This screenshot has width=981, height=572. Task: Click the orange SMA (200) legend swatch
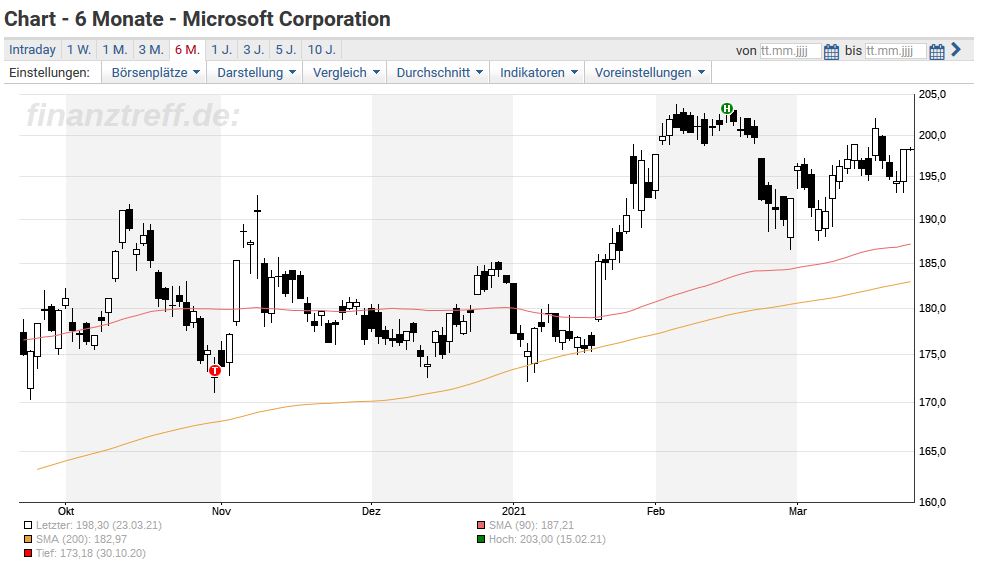28,539
